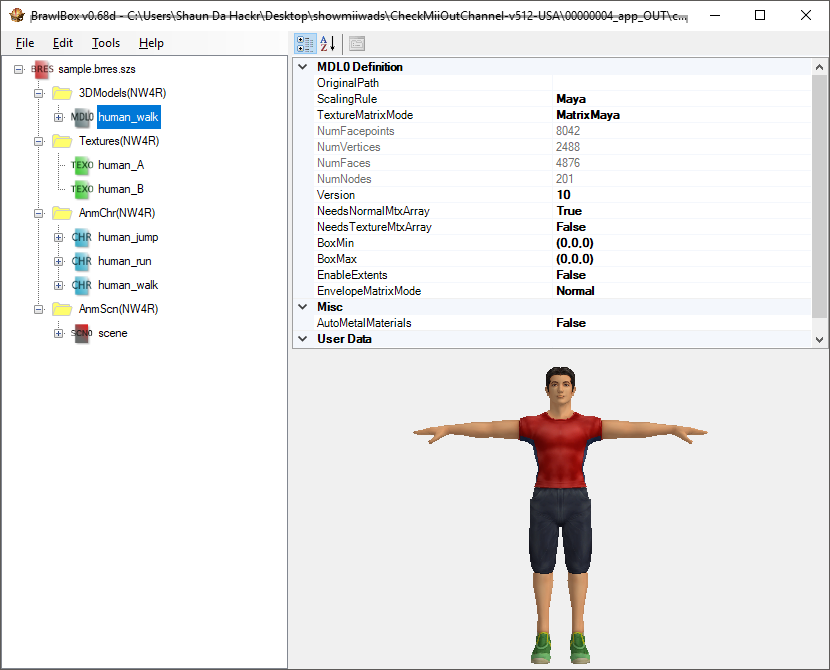
Task: Open the File menu
Action: pyautogui.click(x=25, y=43)
